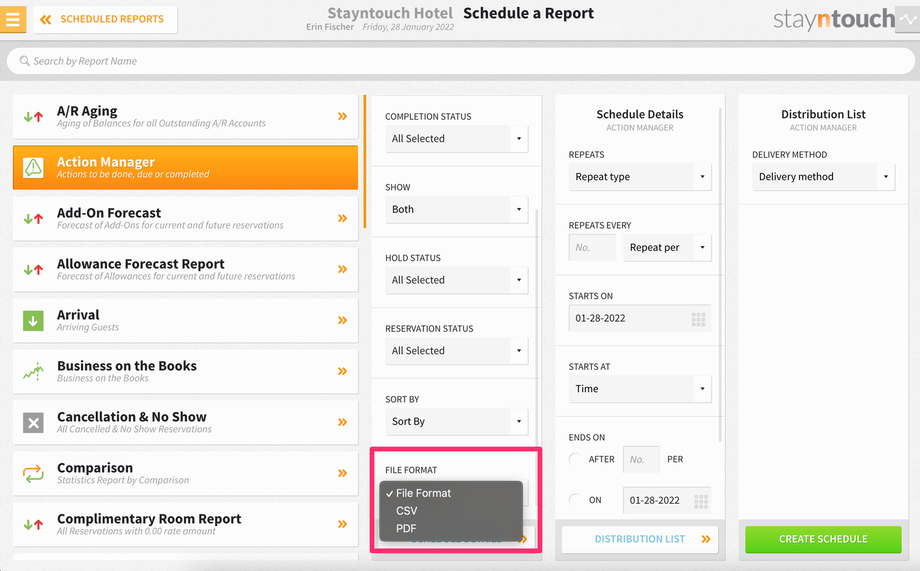Open the hamburger main menu
Image resolution: width=920 pixels, height=571 pixels.
pyautogui.click(x=12, y=19)
